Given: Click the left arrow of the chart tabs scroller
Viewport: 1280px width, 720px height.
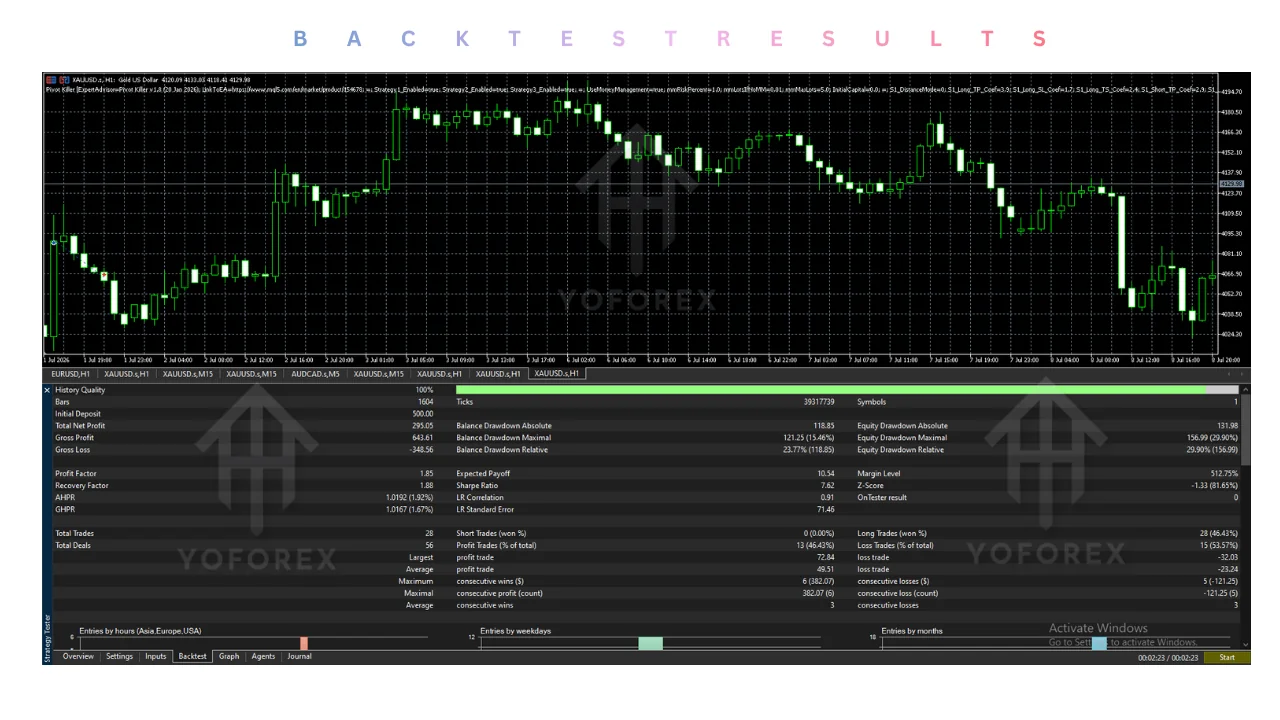Looking at the screenshot, I should 1228,374.
